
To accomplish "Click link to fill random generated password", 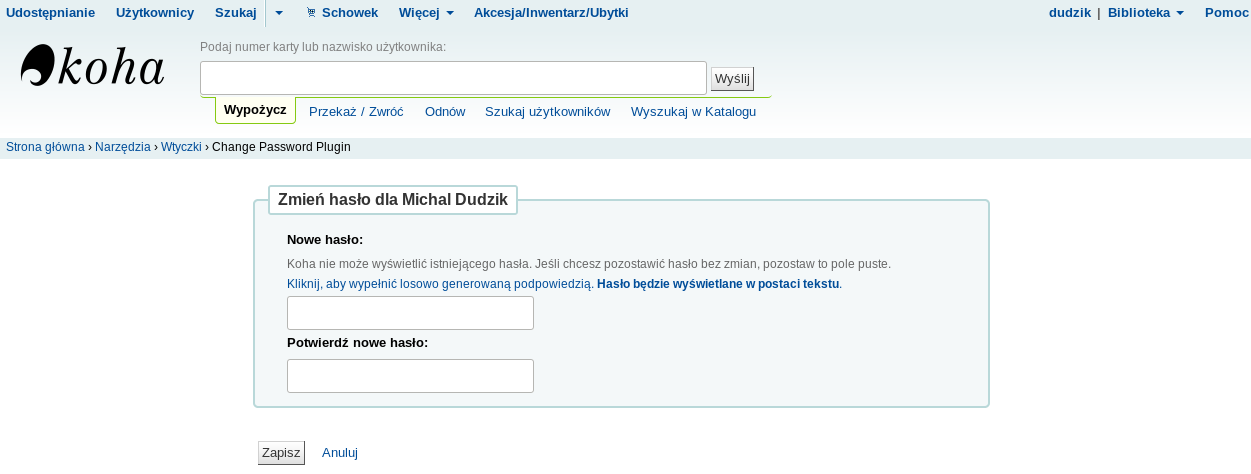I will click(440, 284).
